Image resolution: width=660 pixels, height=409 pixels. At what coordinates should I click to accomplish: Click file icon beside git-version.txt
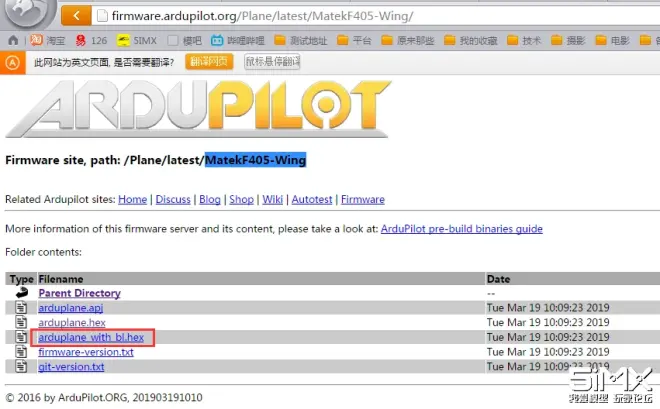[21, 366]
